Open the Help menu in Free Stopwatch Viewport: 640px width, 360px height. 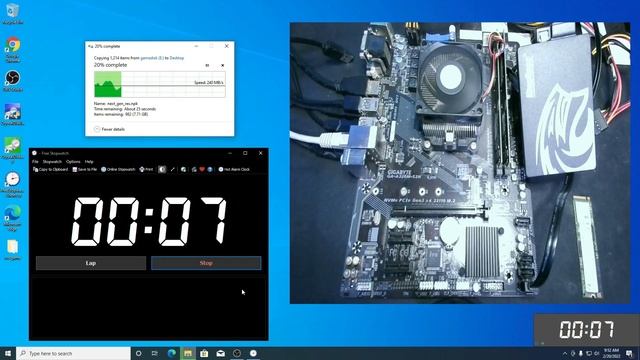89,162
